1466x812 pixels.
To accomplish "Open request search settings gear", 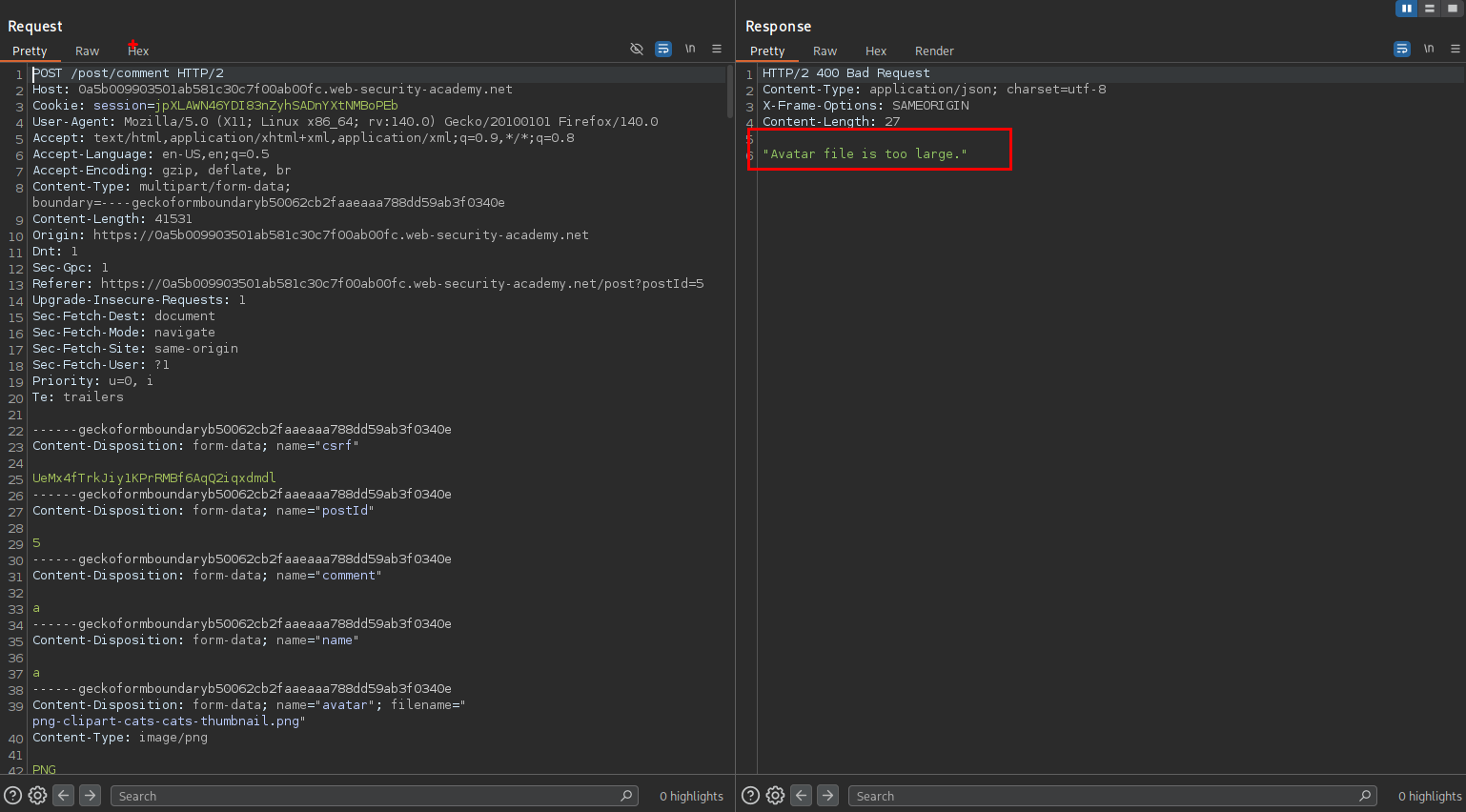I will point(37,796).
